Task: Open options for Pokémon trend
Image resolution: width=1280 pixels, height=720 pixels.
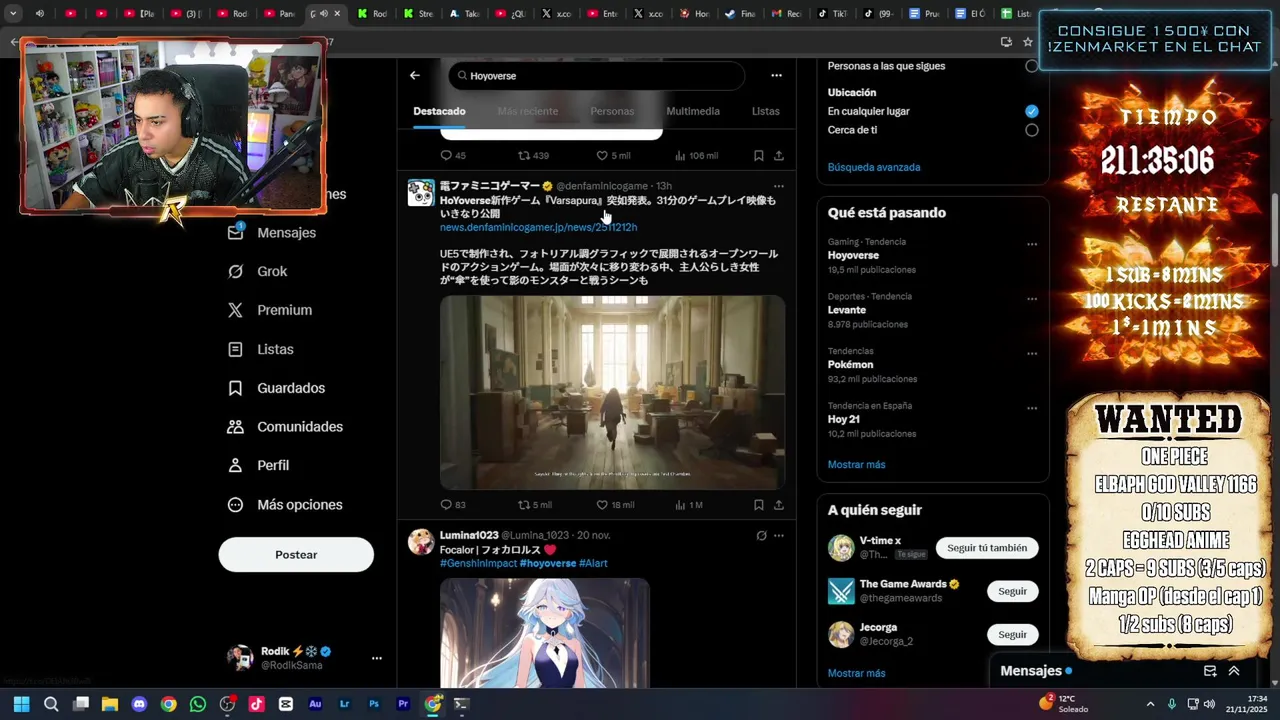Action: [x=1032, y=354]
